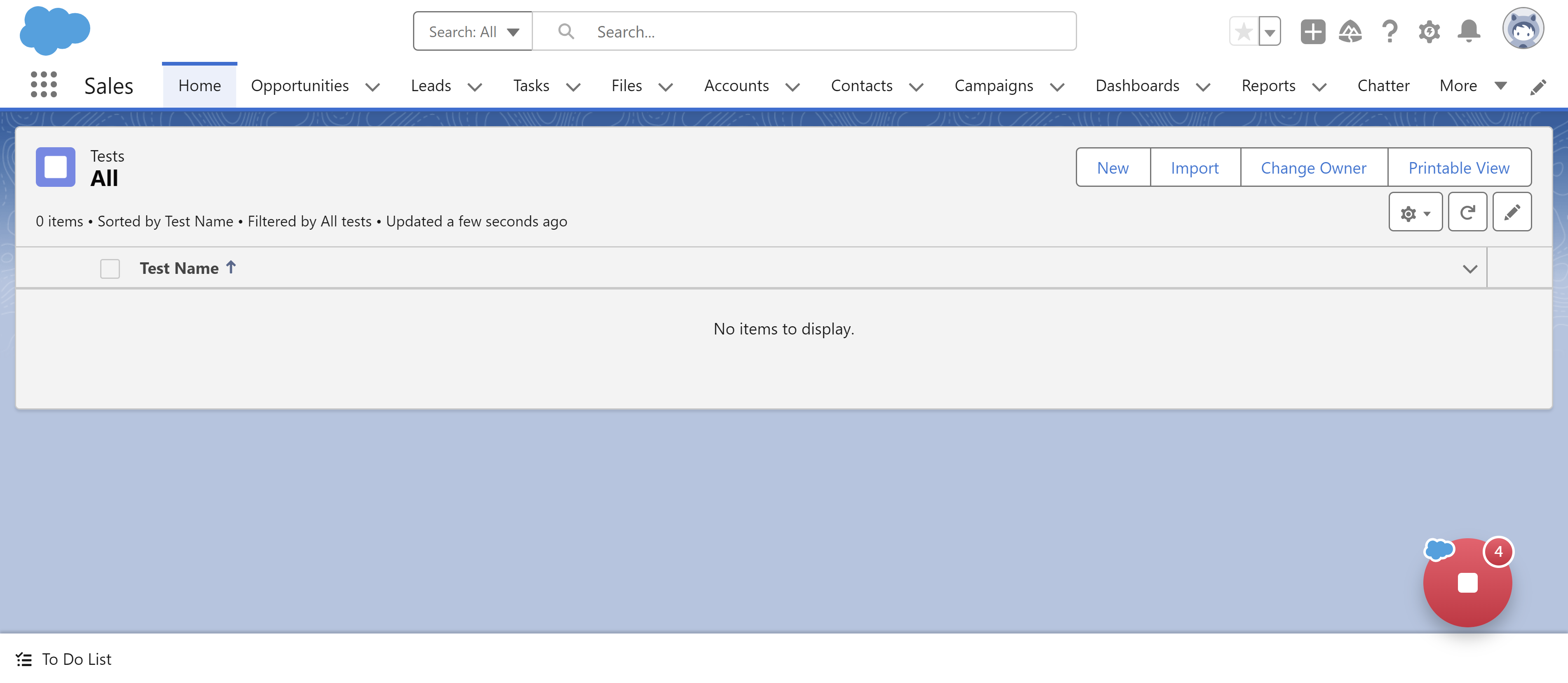Open the Help question mark icon
1568x683 pixels.
point(1390,32)
